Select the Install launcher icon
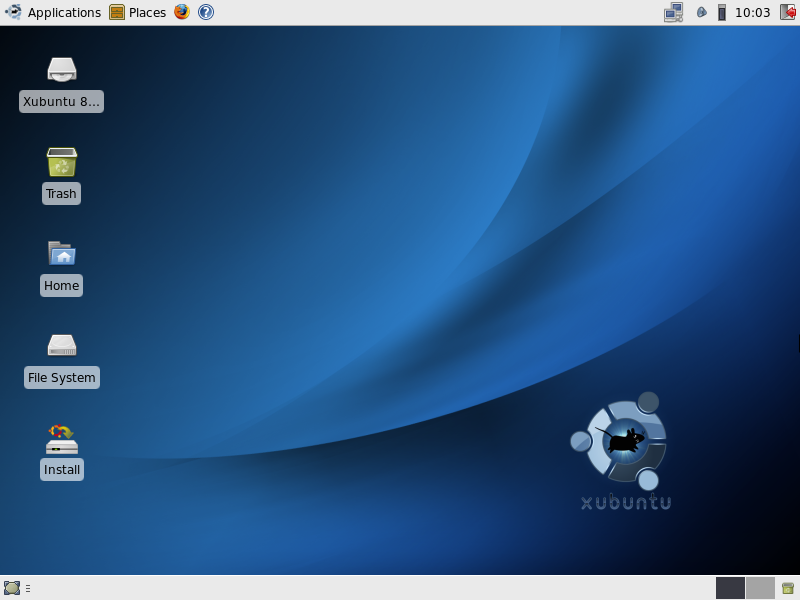Viewport: 800px width, 600px height. click(62, 438)
